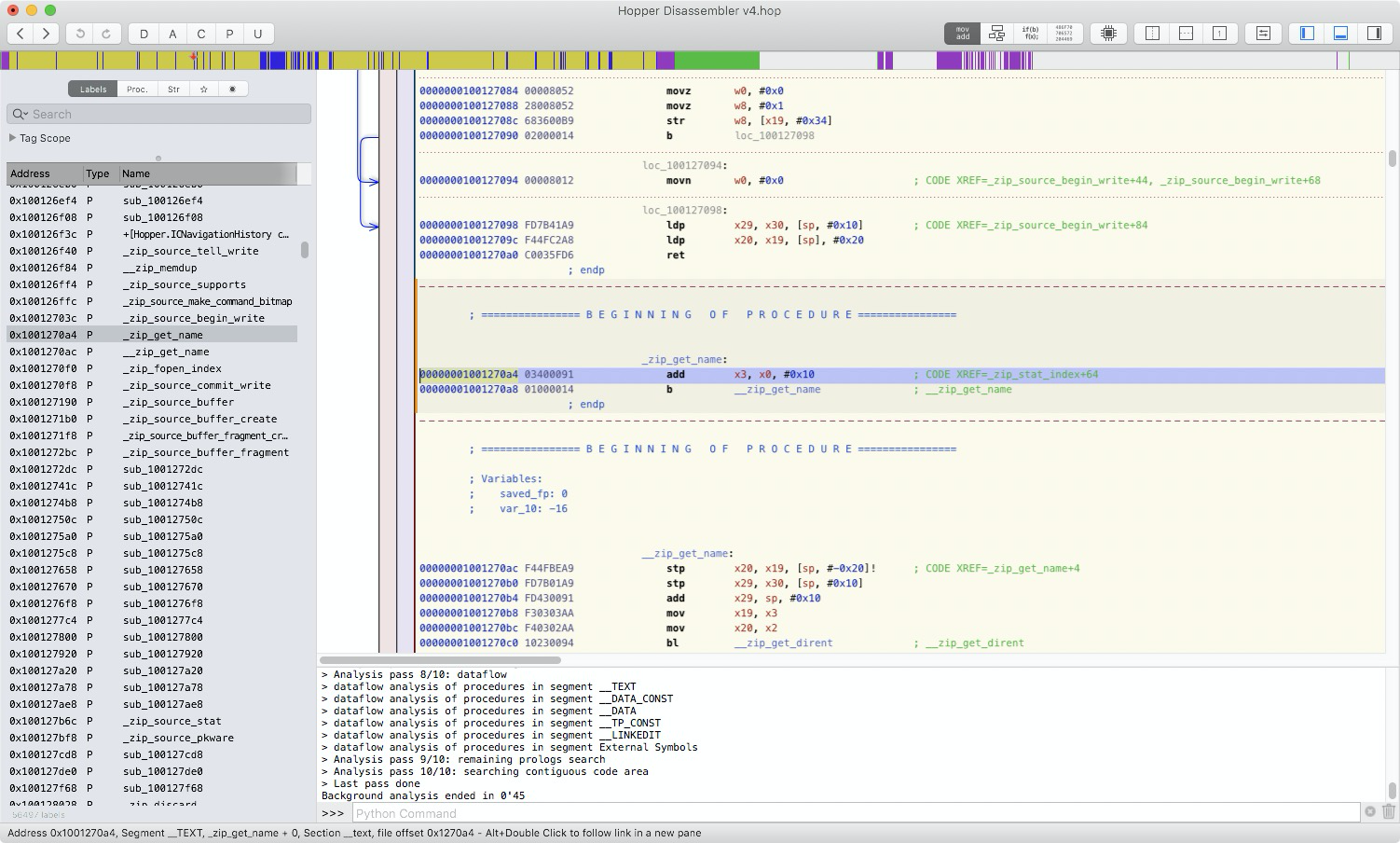Switch to the Str tab
Screen dimensions: 1400x843
coord(173,89)
